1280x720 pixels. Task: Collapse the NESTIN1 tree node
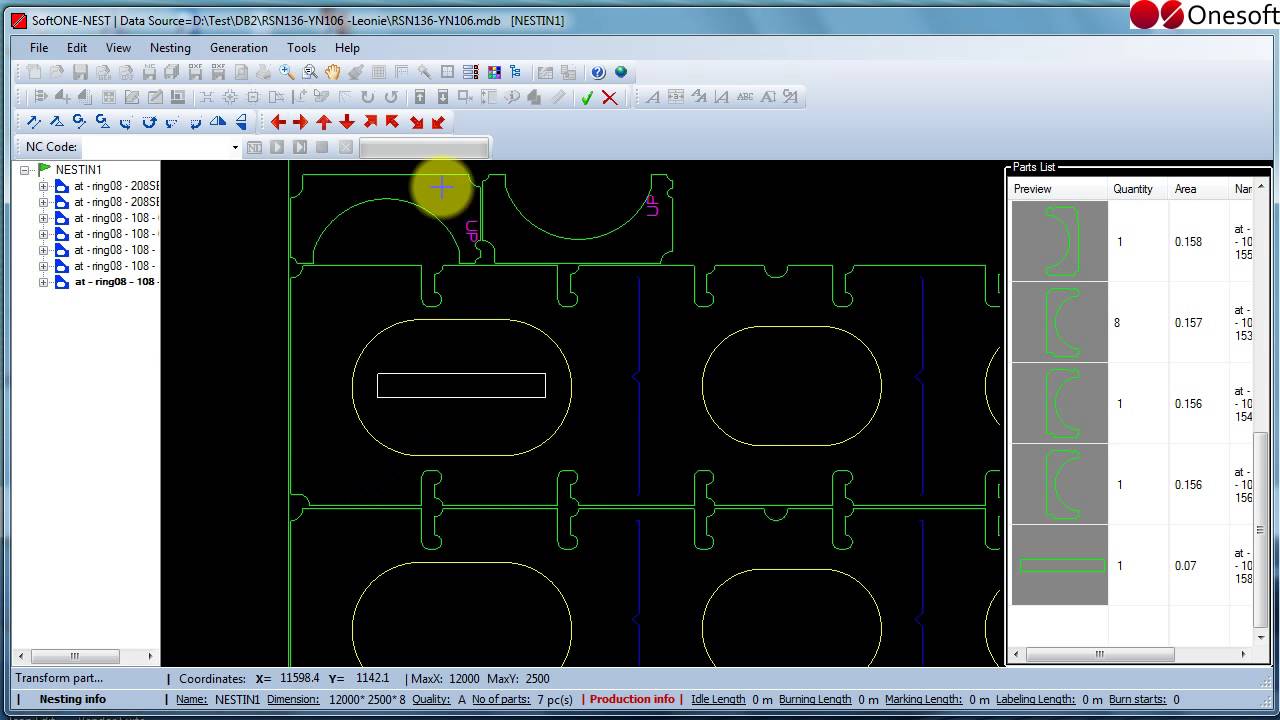[25, 170]
